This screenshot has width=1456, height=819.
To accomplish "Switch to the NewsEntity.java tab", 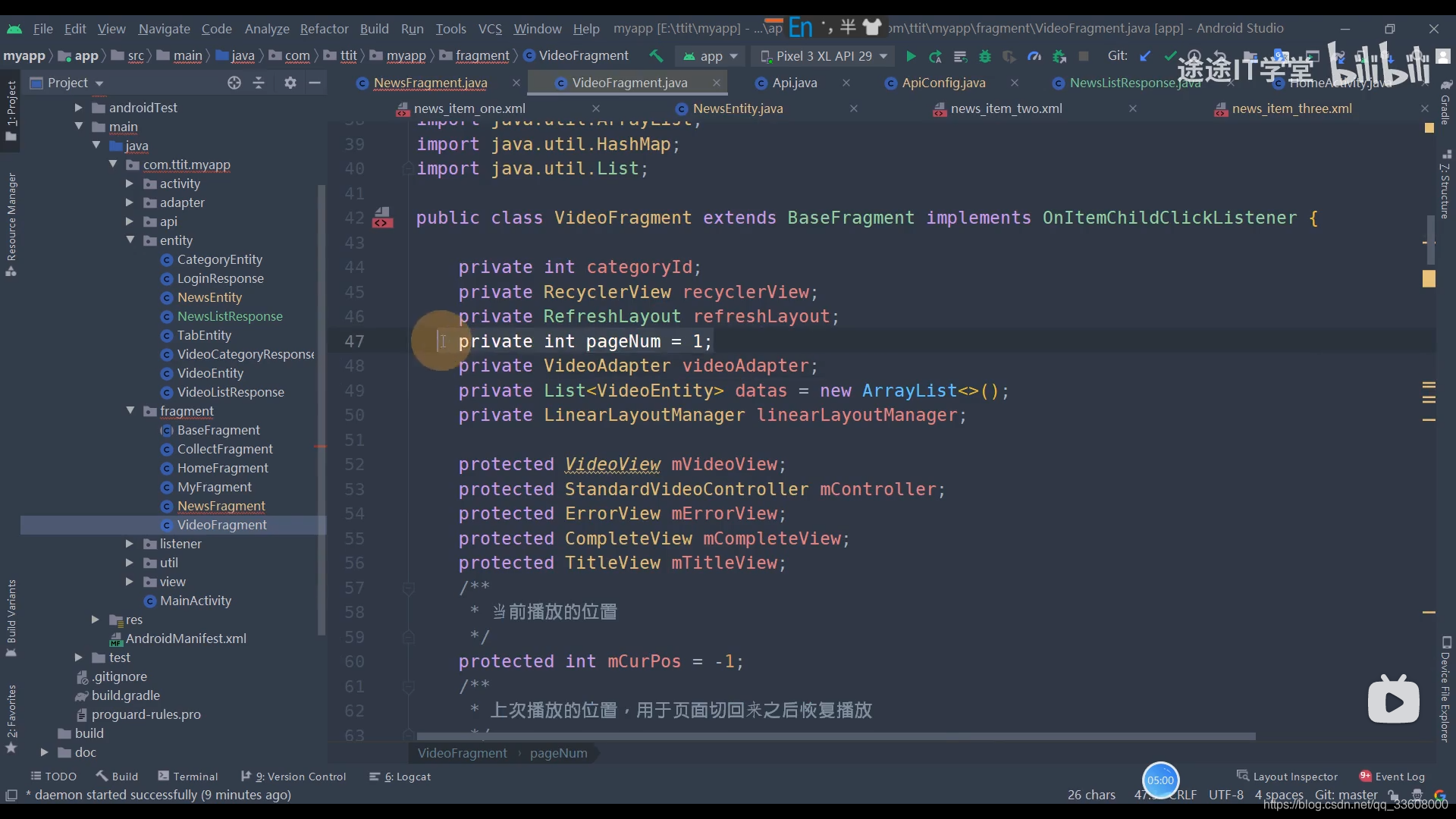I will tap(737, 108).
